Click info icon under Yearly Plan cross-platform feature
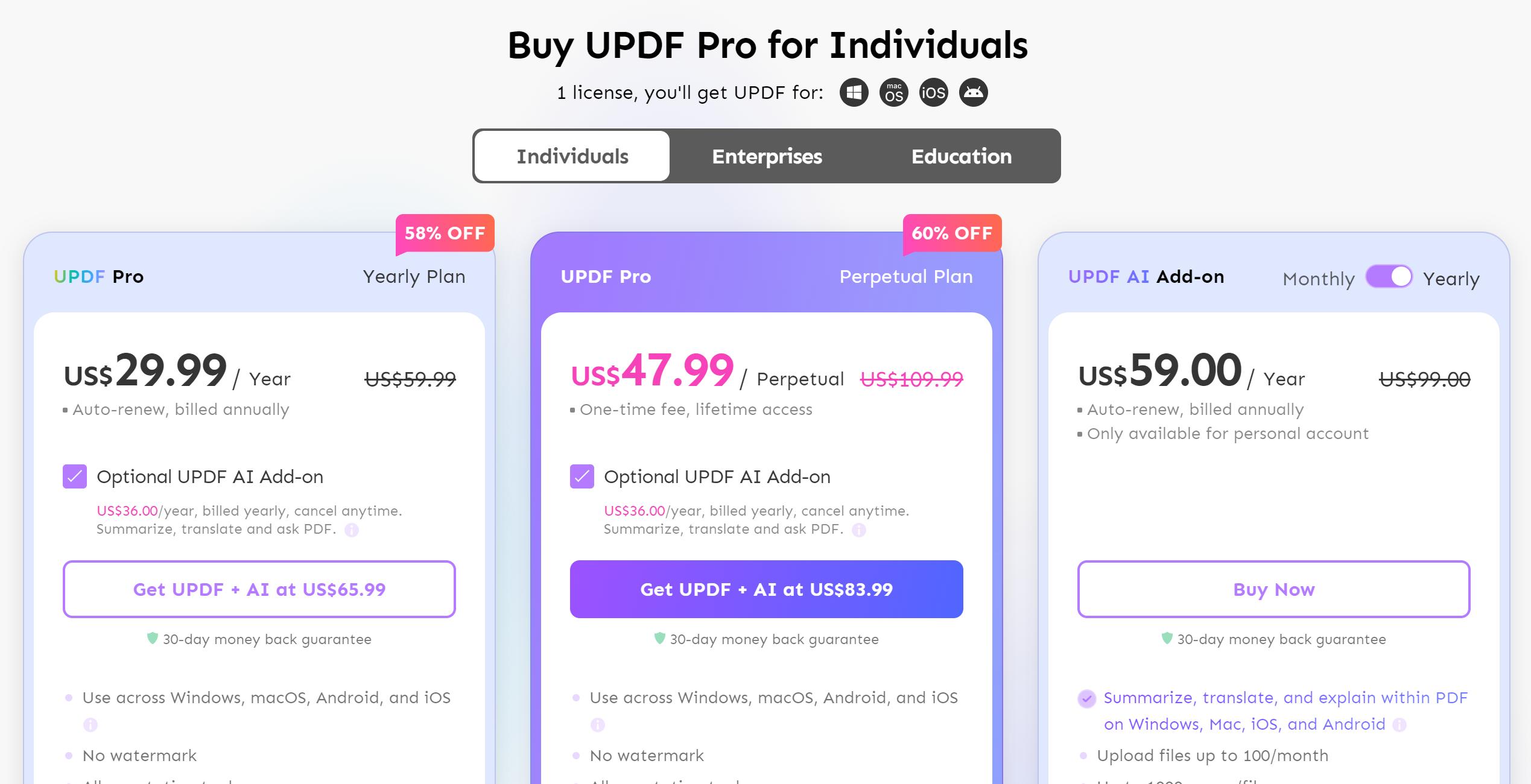 [90, 725]
